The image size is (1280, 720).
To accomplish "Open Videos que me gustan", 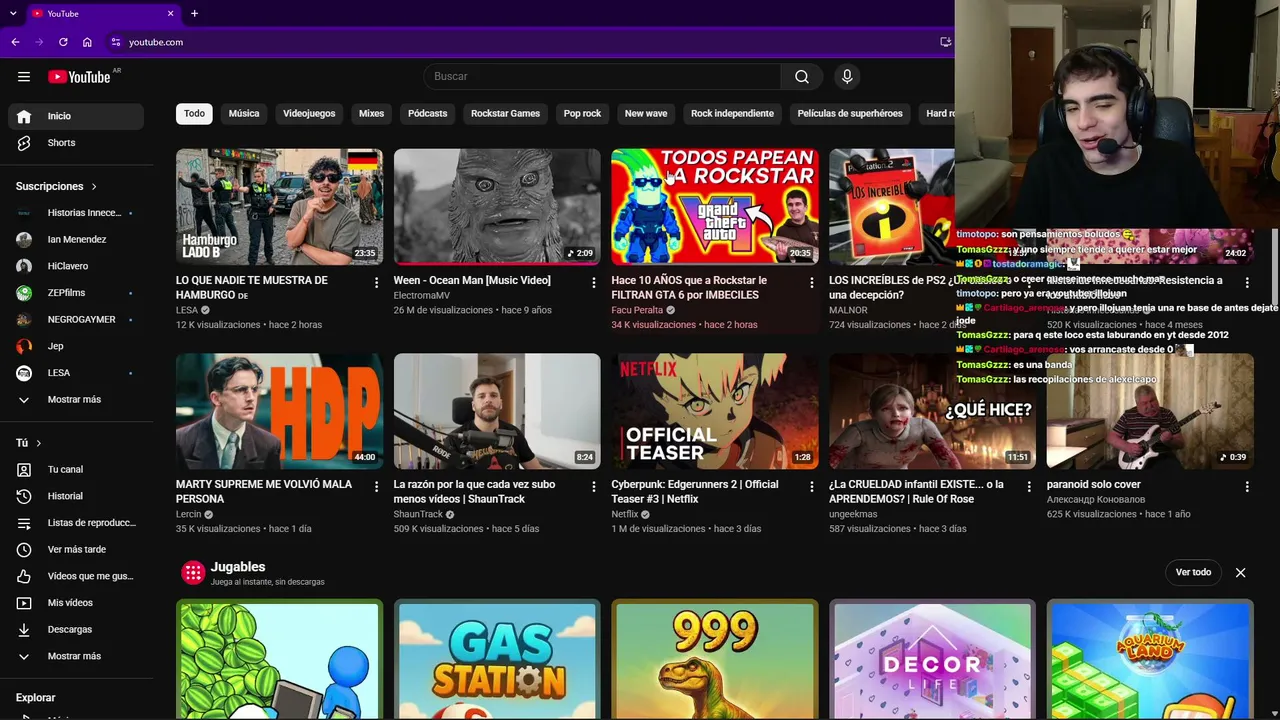I will (76, 576).
